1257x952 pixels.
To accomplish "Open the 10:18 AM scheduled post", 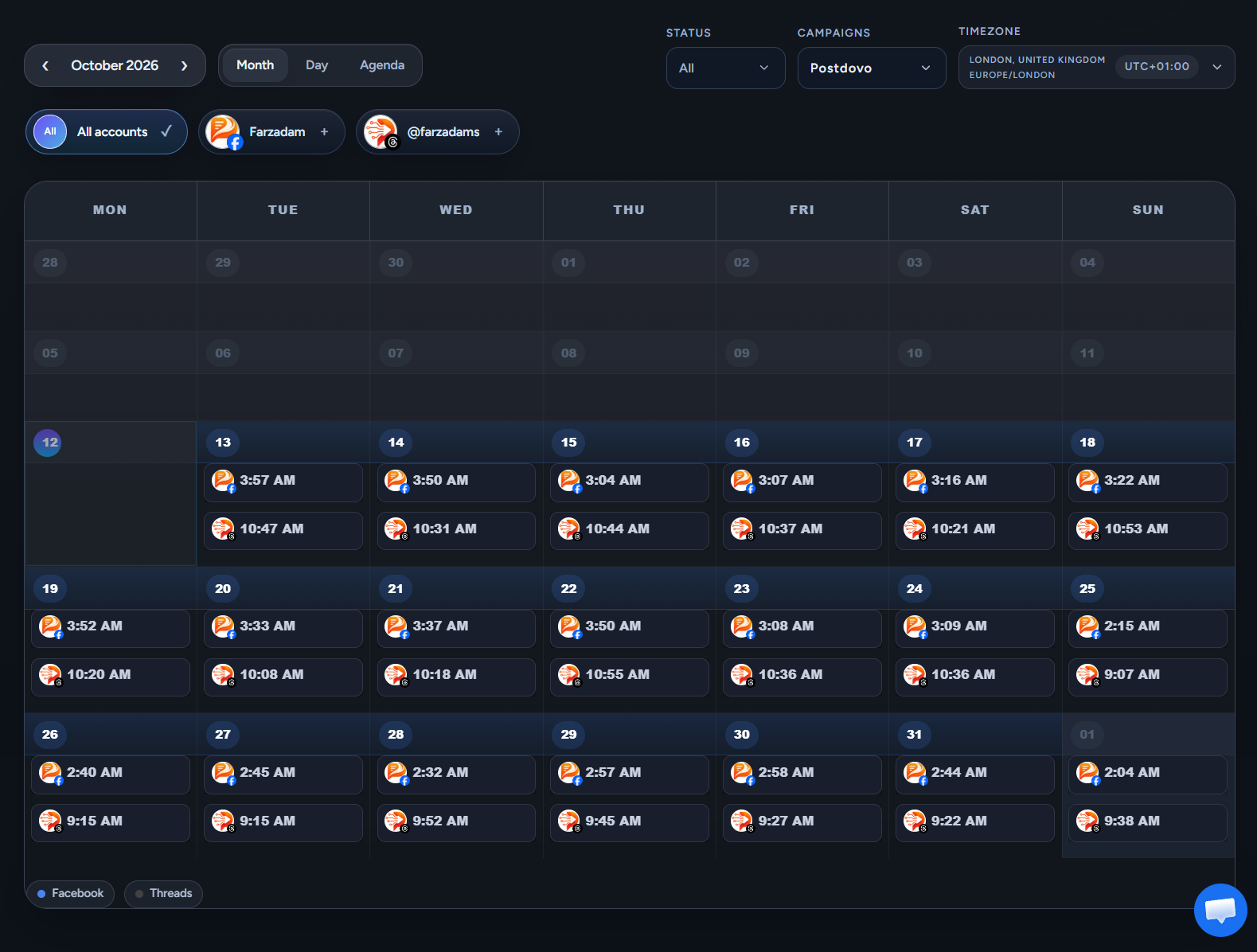I will pos(456,677).
